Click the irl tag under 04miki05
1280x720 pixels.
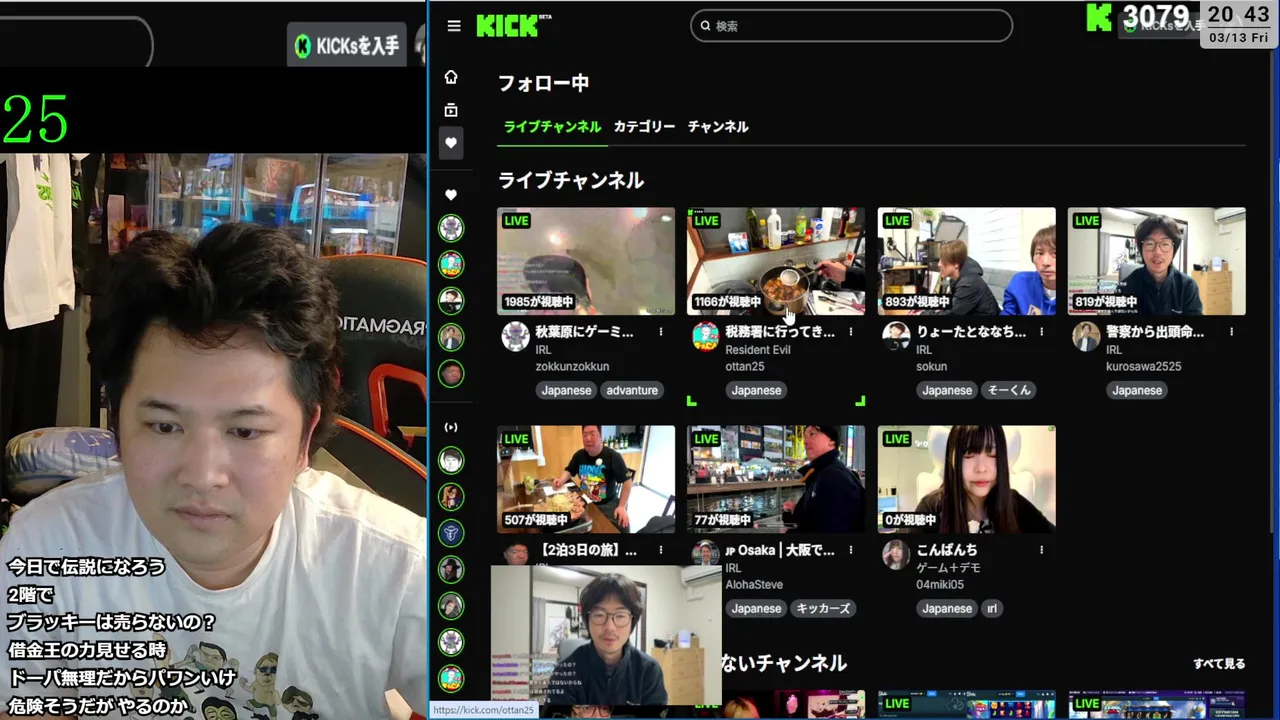992,608
